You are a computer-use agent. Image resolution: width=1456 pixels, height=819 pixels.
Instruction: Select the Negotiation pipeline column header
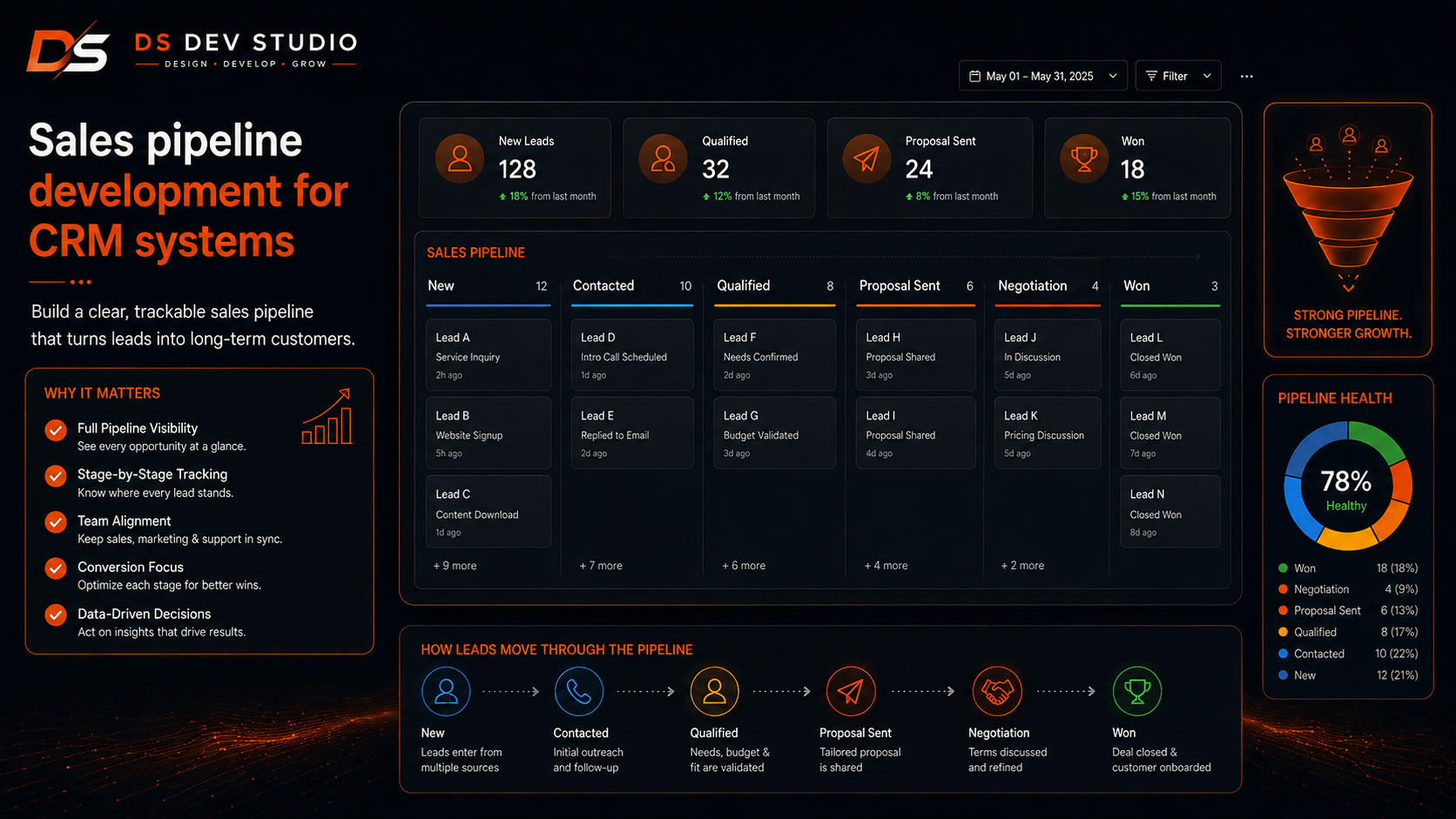[1048, 286]
